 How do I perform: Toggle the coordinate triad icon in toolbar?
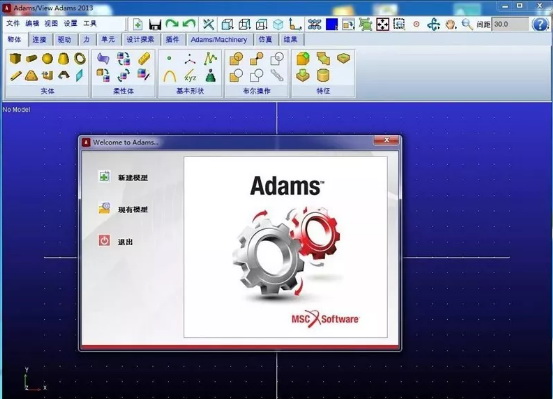295,24
